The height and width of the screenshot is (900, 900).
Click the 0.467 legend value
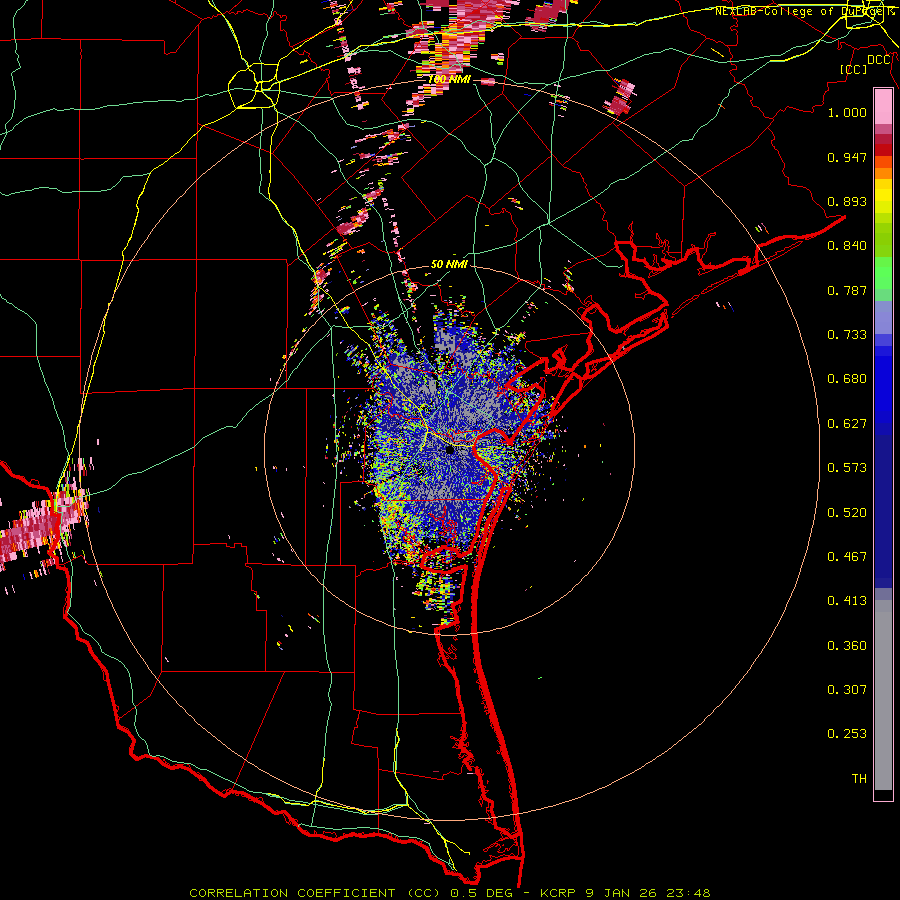pos(847,557)
